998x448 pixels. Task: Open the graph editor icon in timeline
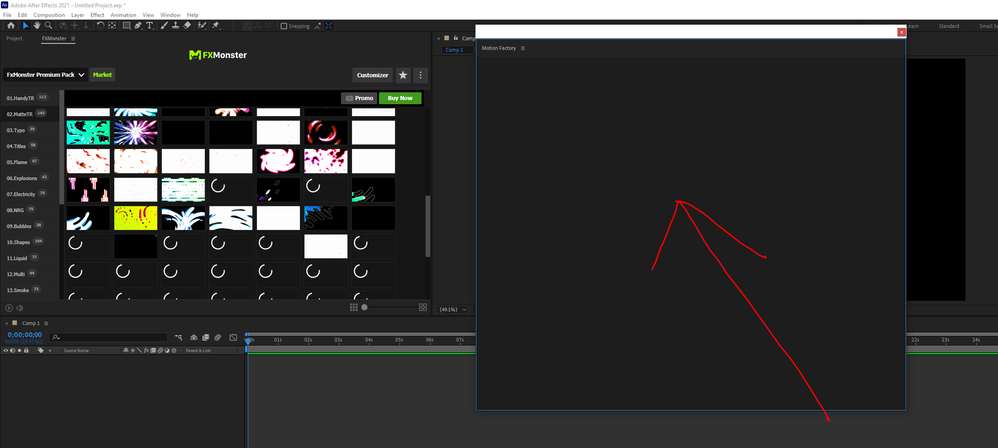pos(234,337)
